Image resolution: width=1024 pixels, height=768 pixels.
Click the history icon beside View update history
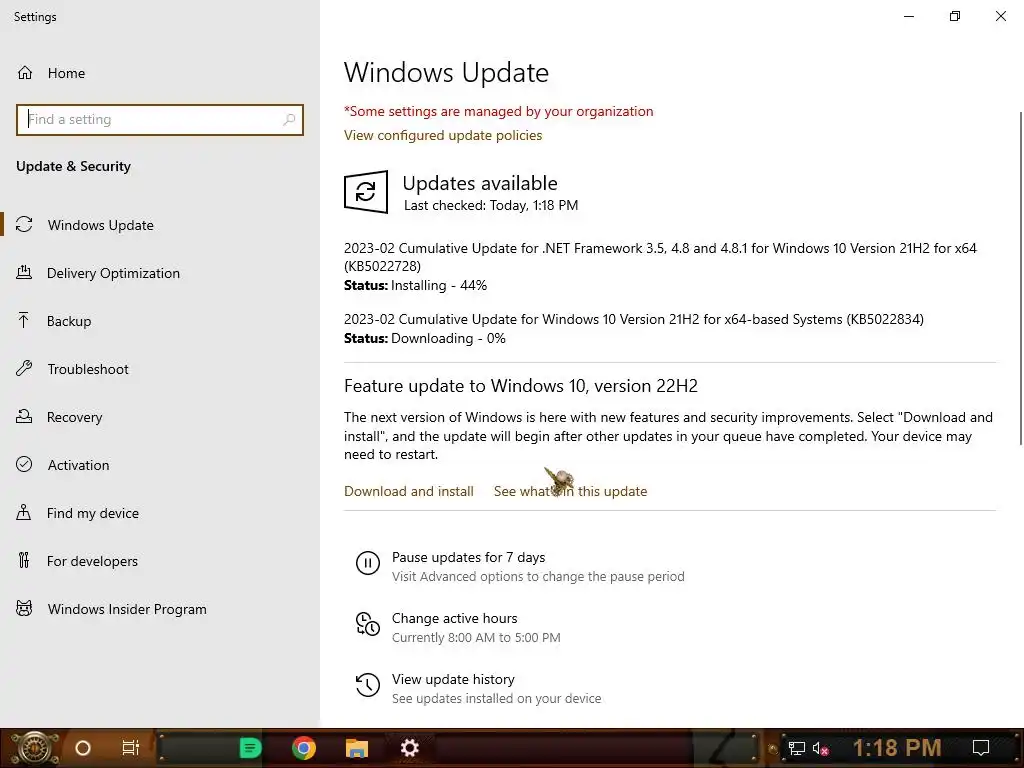(368, 685)
